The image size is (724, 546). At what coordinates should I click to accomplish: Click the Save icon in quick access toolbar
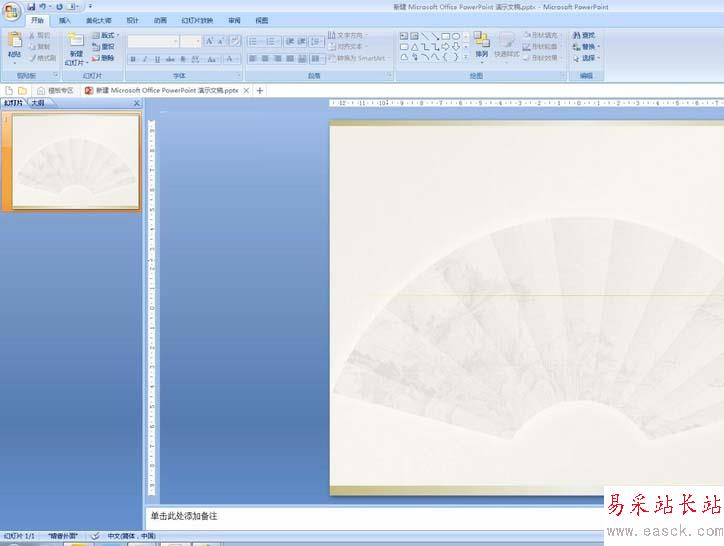point(31,7)
